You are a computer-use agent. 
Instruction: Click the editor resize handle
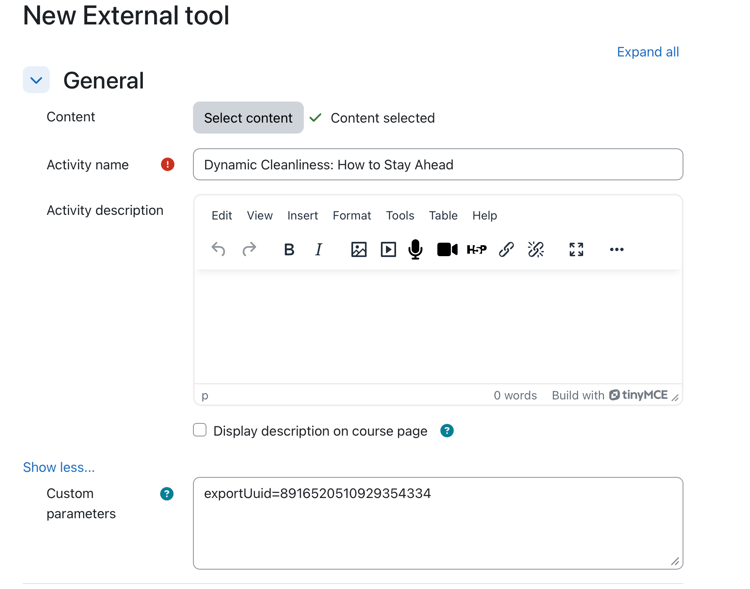pos(675,397)
